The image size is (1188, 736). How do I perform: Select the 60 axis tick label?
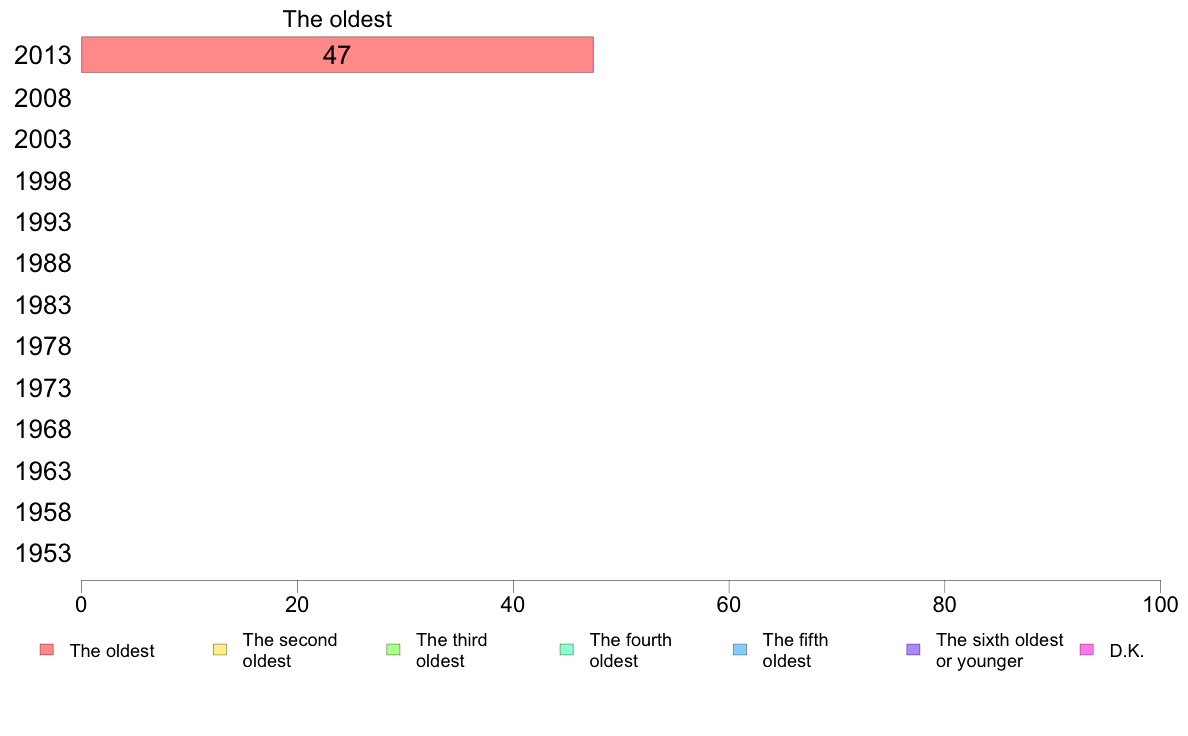[x=729, y=604]
